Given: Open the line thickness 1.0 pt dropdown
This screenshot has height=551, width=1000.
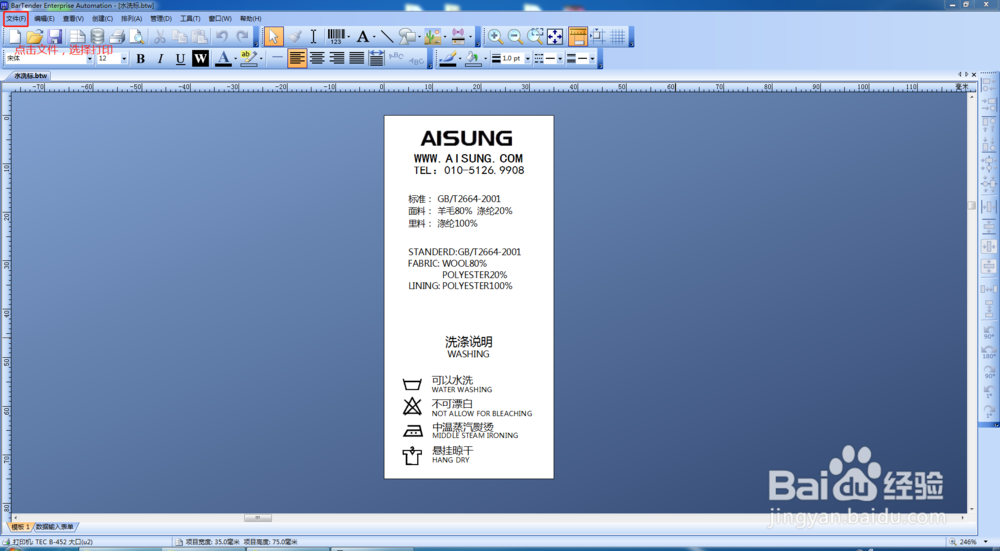Looking at the screenshot, I should [527, 59].
